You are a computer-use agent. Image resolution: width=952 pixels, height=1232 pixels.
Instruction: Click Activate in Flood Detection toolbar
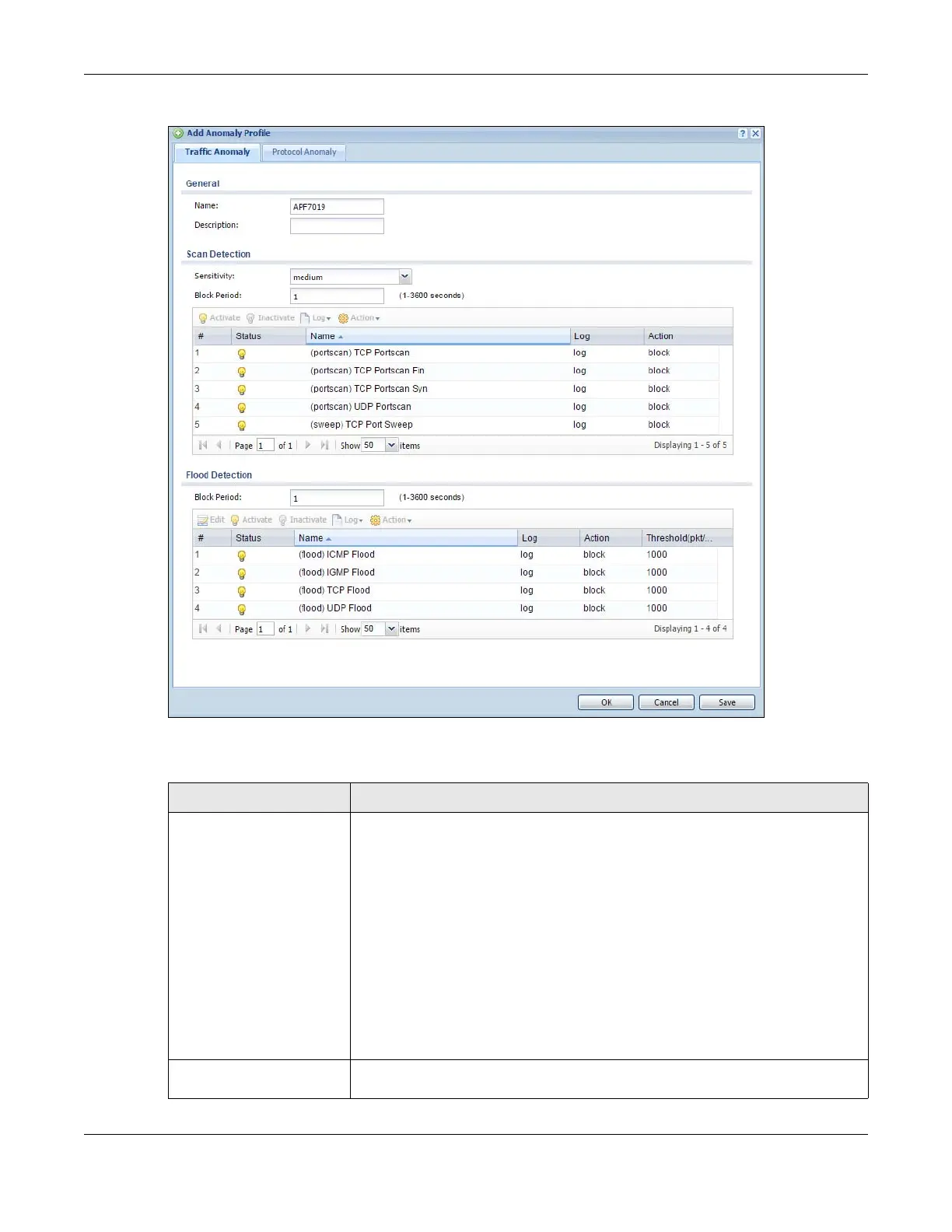click(x=251, y=520)
